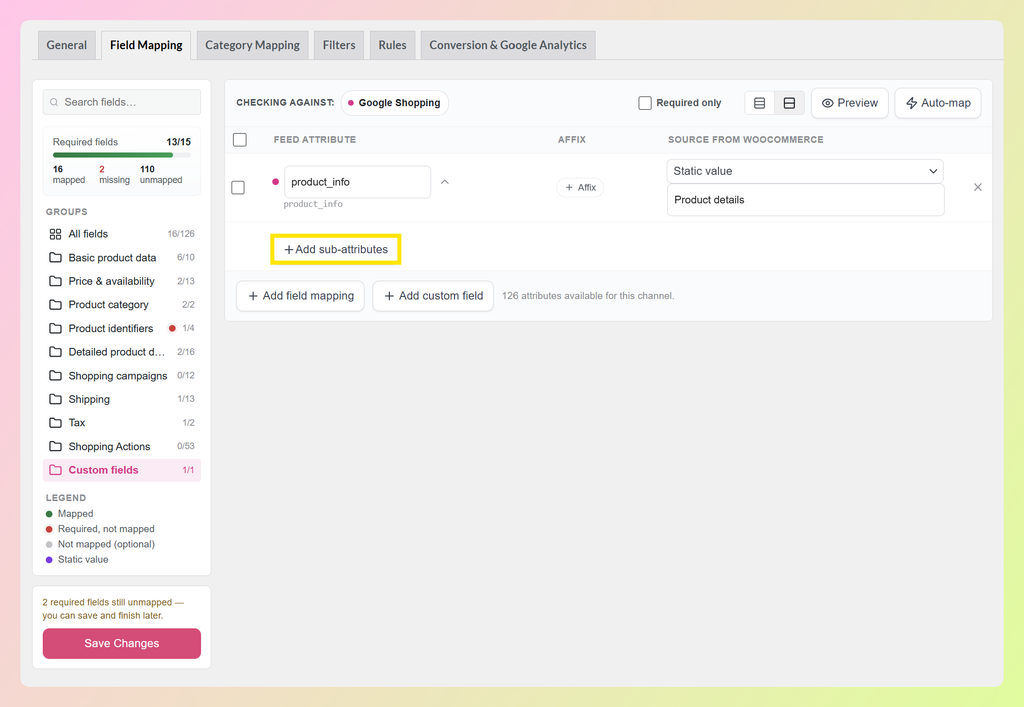
Task: Click the folder icon beside Tax
Action: (56, 422)
